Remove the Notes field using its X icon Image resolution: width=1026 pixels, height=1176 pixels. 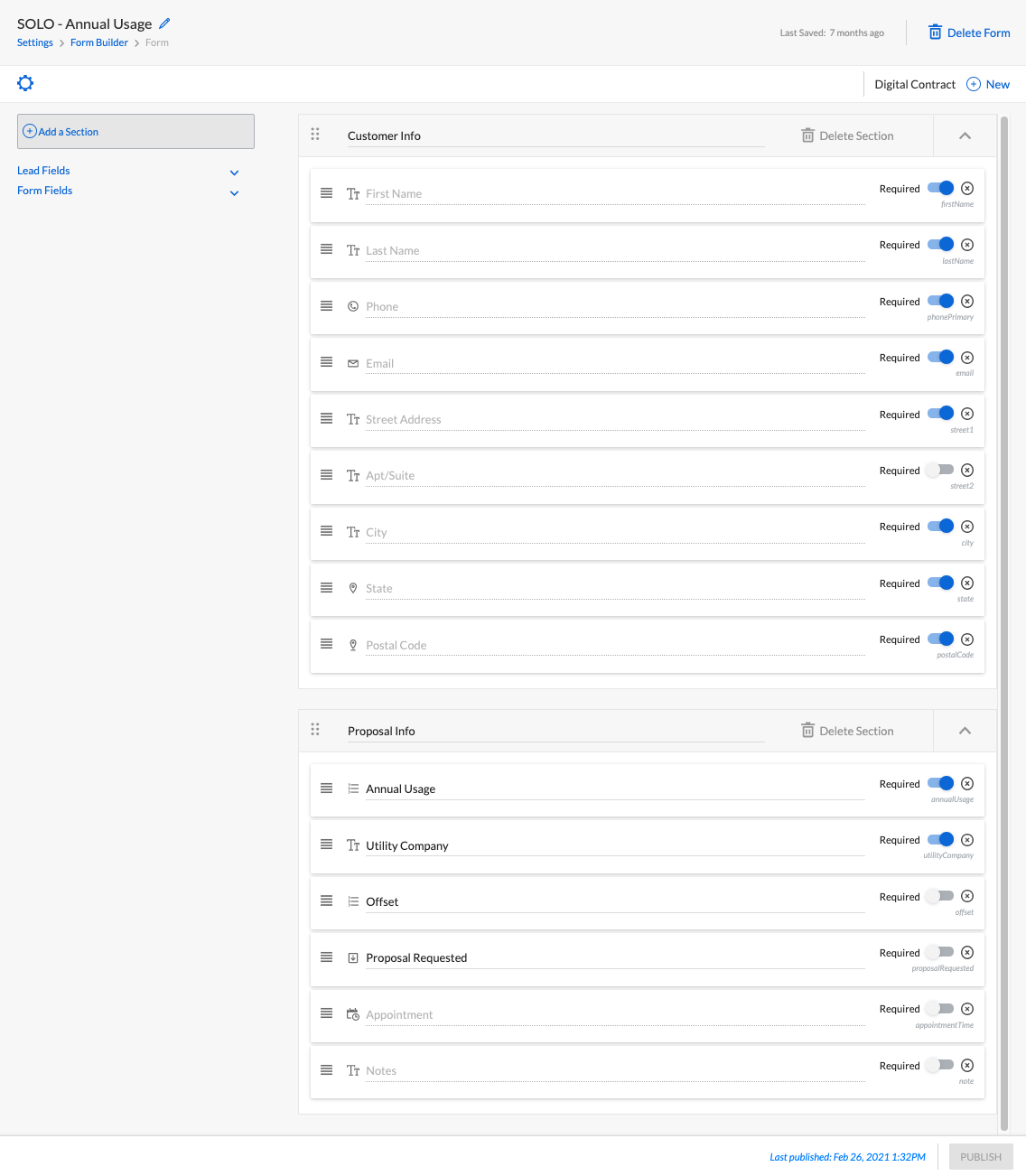point(967,1066)
